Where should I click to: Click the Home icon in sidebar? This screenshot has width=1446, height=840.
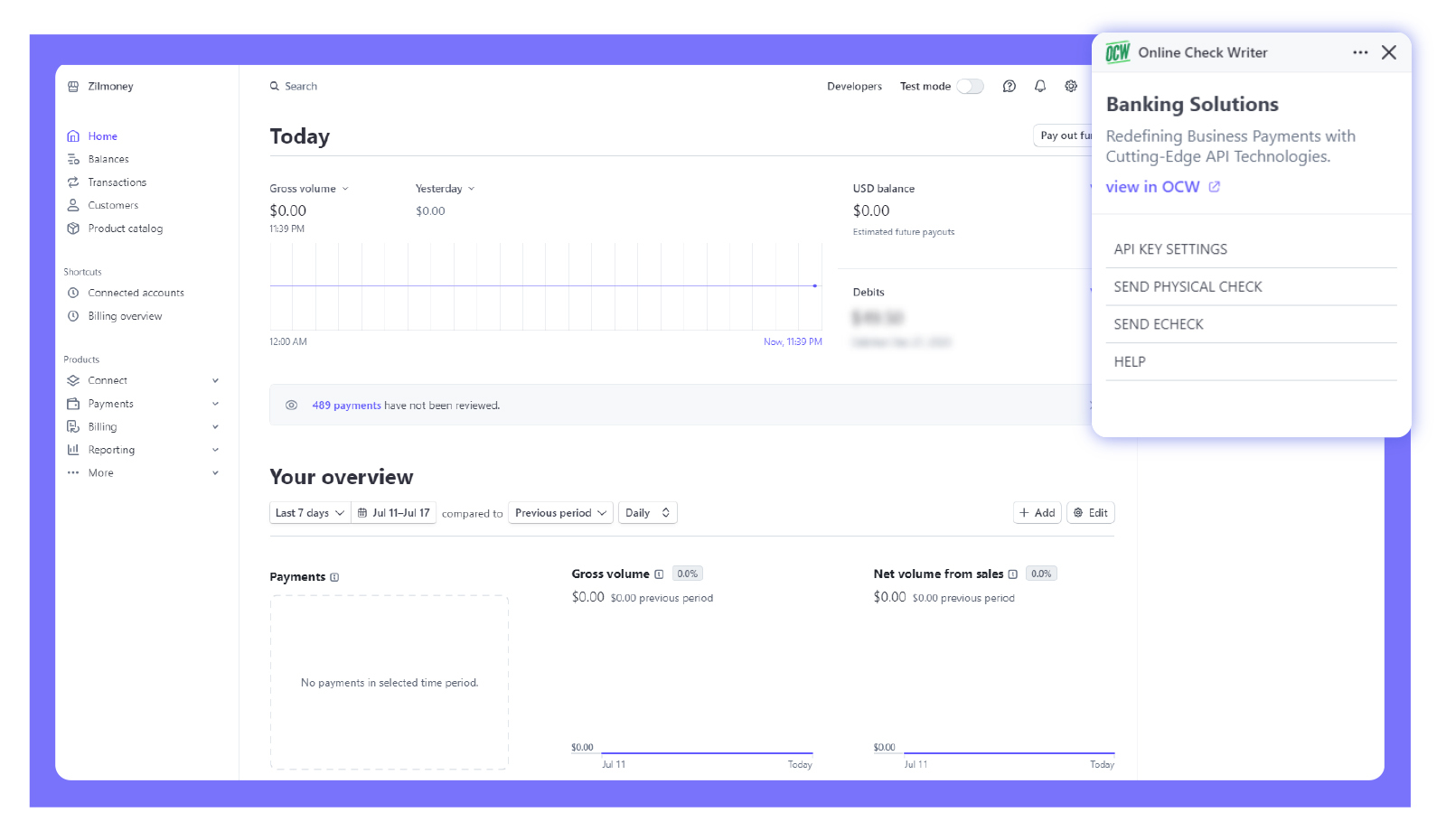pyautogui.click(x=73, y=136)
